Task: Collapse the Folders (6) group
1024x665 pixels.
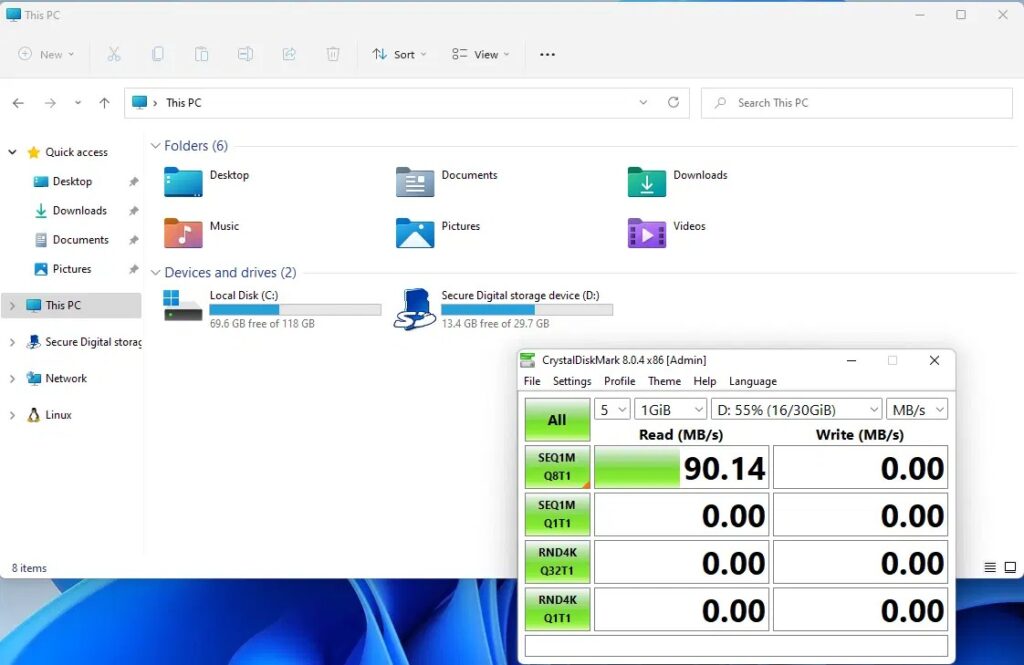Action: (x=155, y=146)
